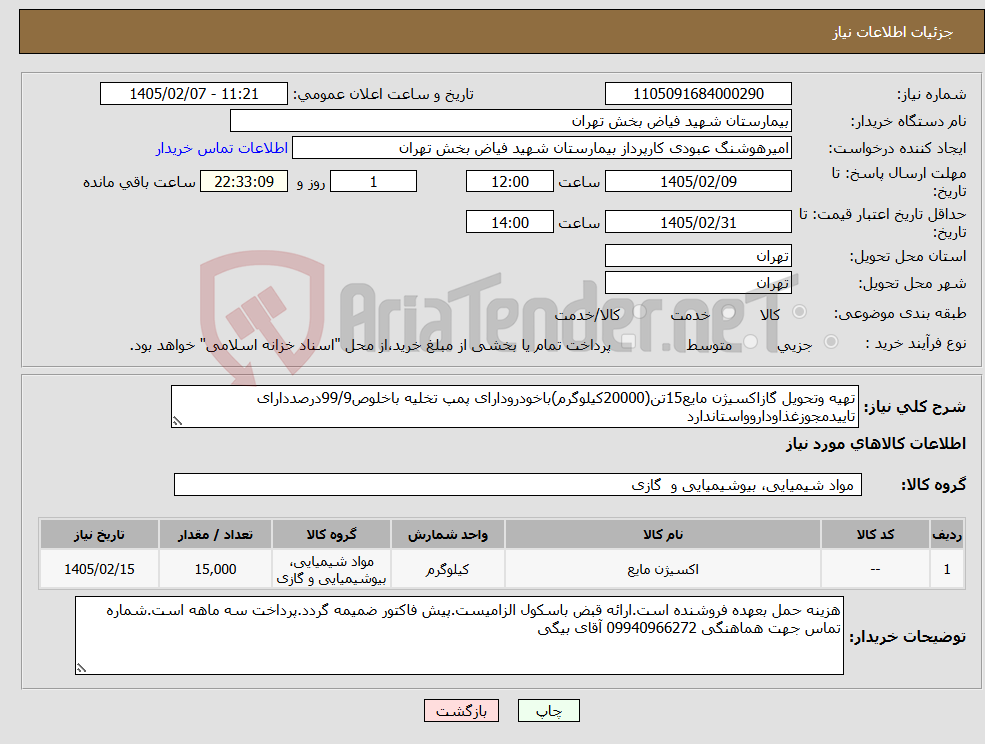Click the ساعت باقی مانده label
985x744 pixels.
coord(139,182)
